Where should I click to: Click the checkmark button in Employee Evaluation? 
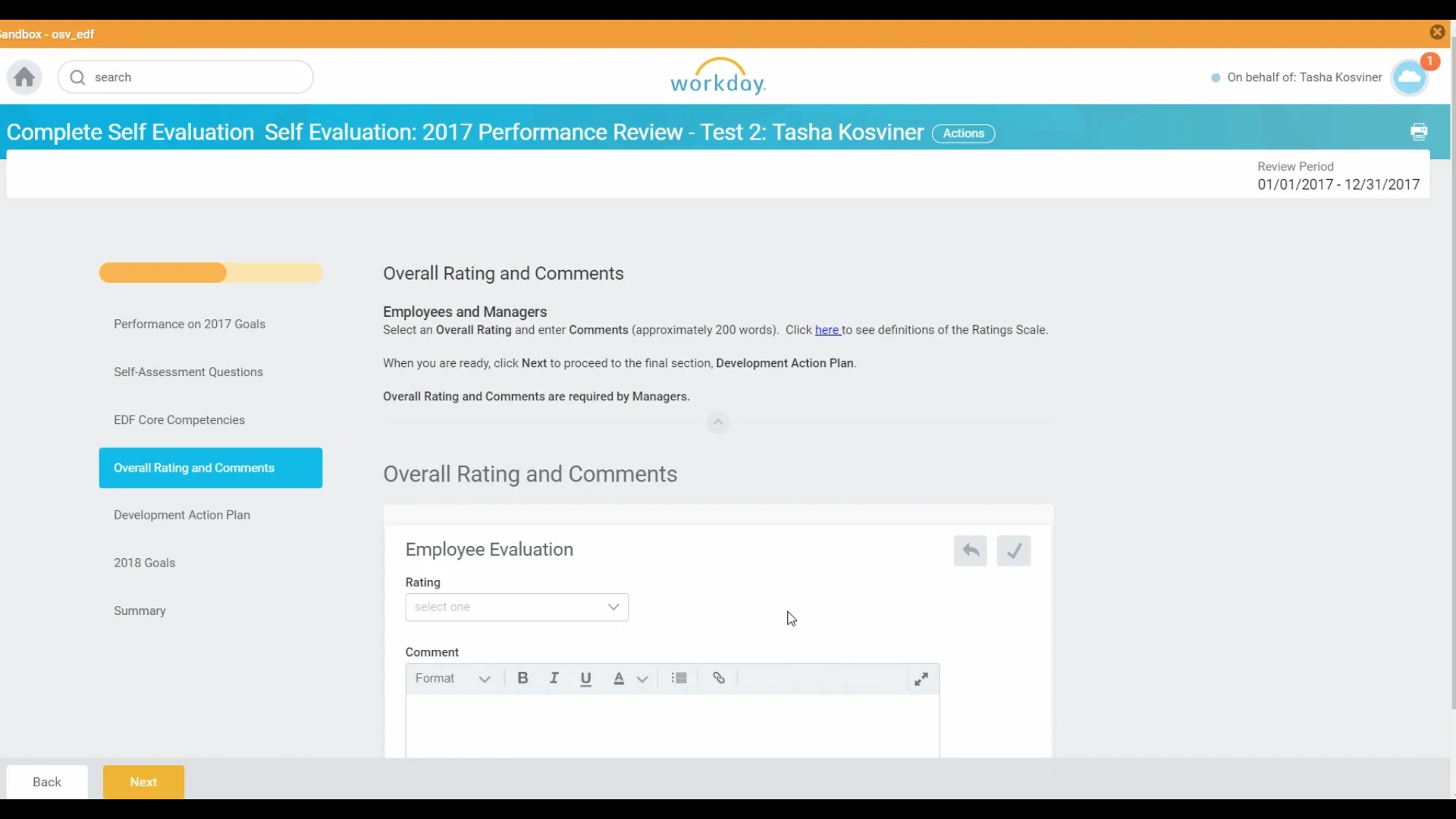coord(1013,551)
